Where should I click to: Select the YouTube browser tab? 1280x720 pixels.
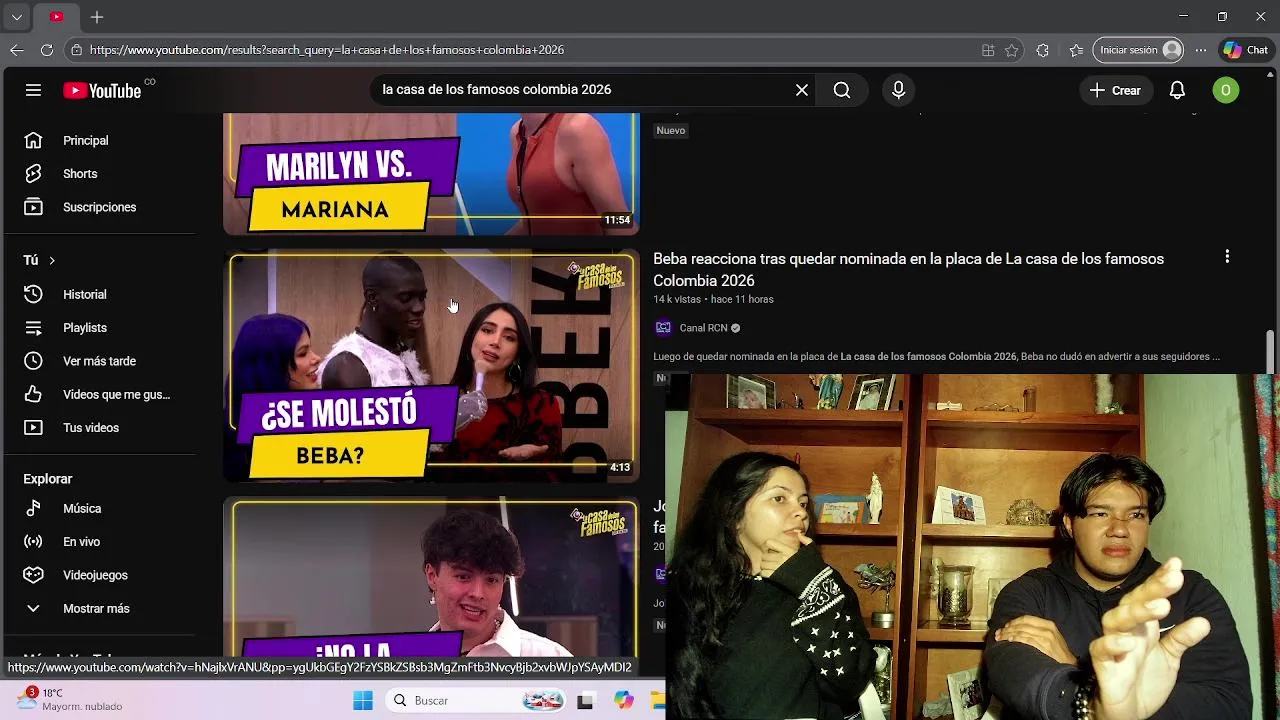coord(56,17)
